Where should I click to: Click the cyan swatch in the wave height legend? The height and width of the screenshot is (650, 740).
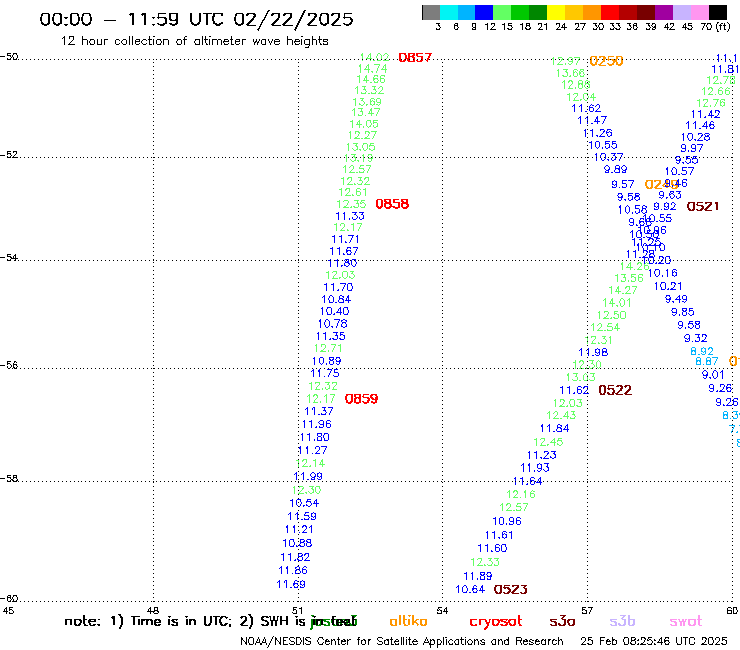449,12
